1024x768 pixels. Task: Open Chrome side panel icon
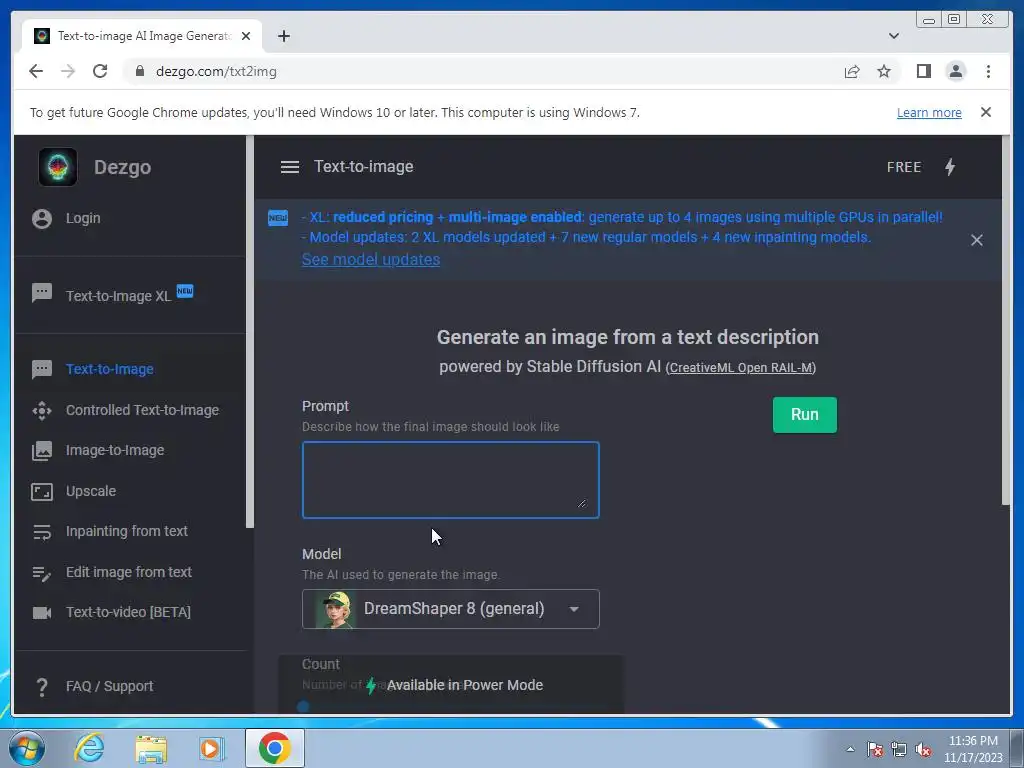pyautogui.click(x=923, y=71)
